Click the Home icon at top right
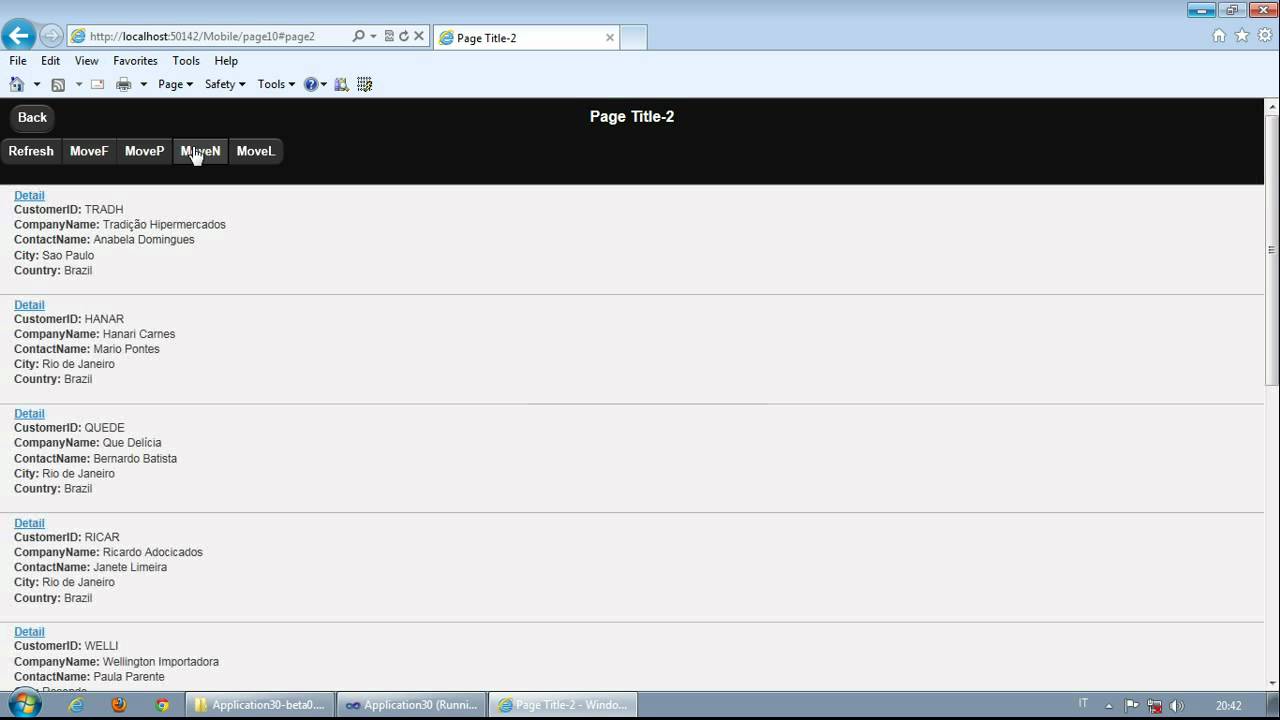The width and height of the screenshot is (1280, 720). pyautogui.click(x=1219, y=36)
